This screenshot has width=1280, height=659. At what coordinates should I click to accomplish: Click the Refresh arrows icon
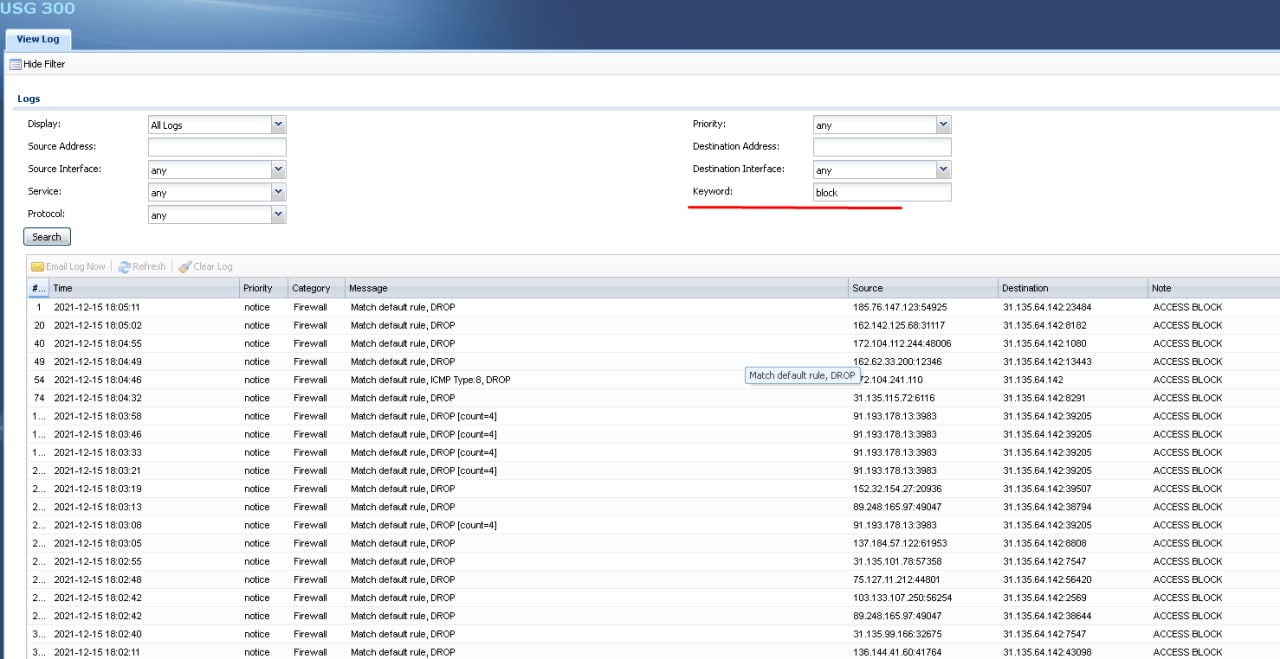[125, 267]
